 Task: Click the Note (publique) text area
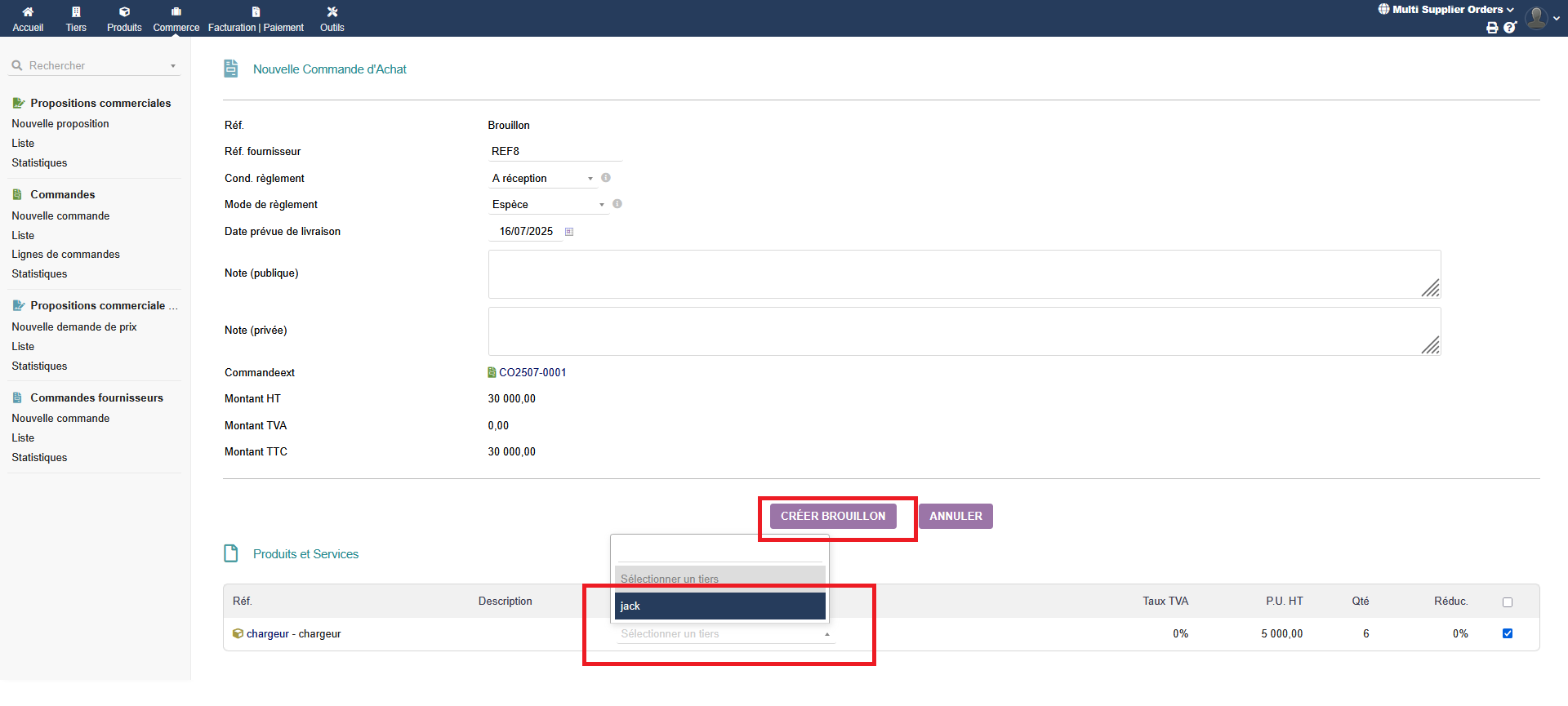click(964, 274)
